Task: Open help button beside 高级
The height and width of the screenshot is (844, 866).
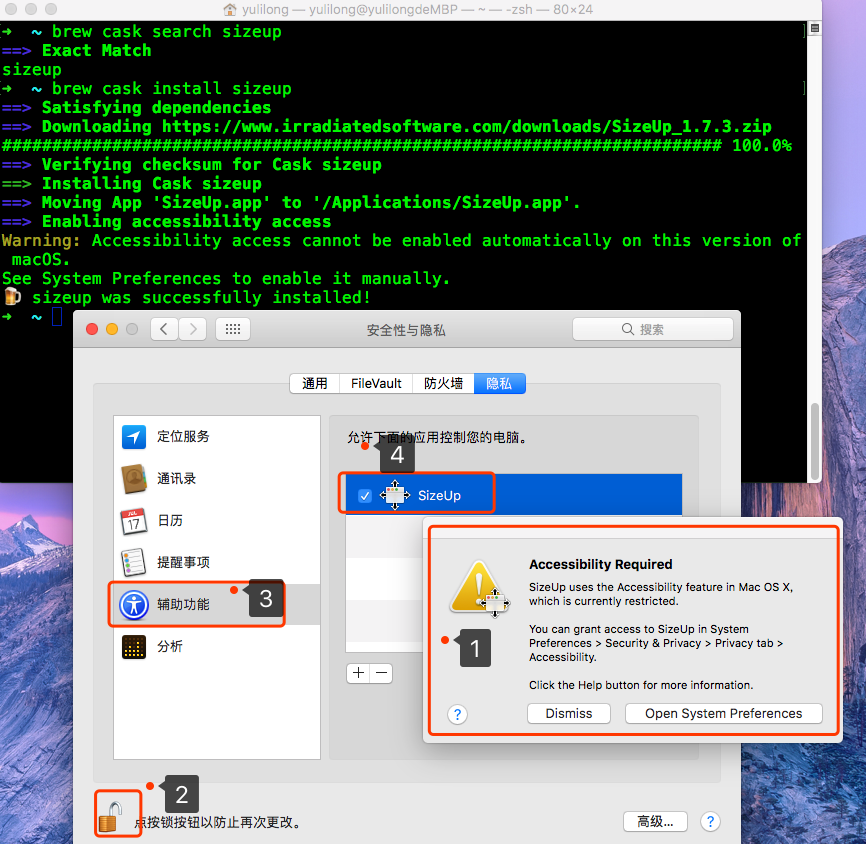Action: pos(710,822)
